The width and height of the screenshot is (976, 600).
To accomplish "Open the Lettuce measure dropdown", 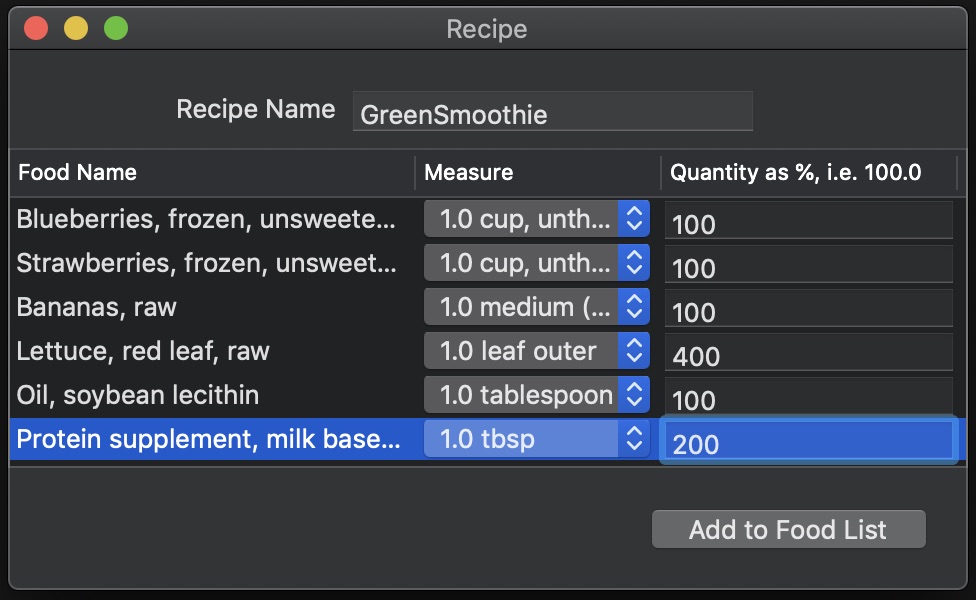I will [x=537, y=351].
